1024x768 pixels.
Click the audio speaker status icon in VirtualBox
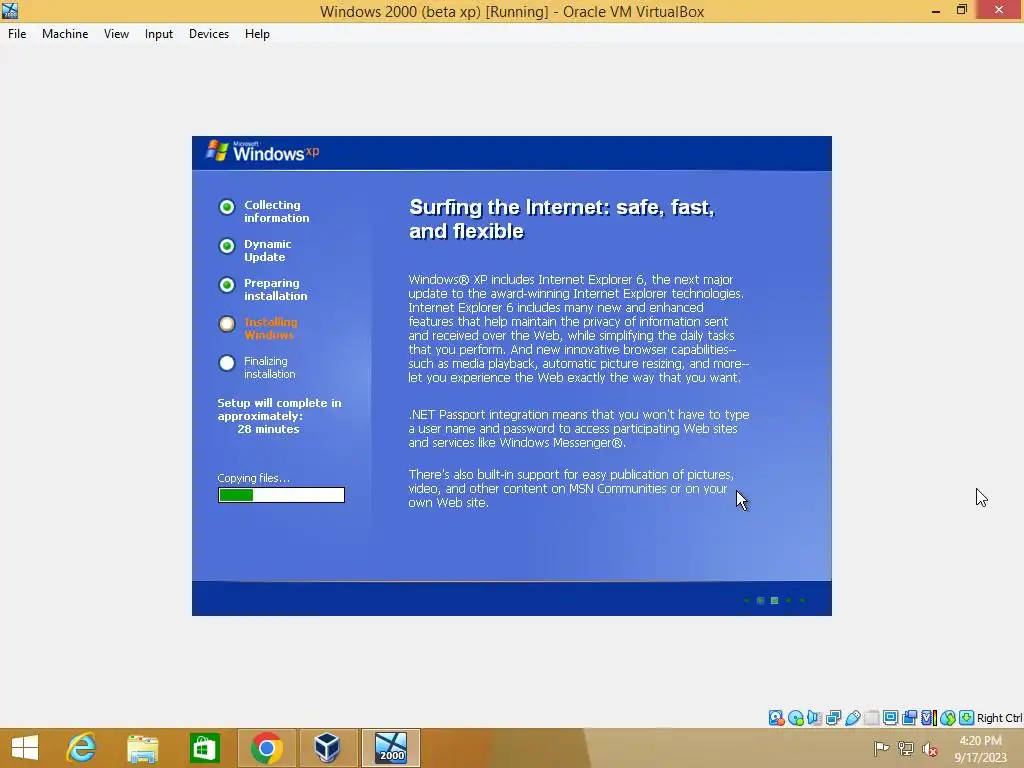coord(814,718)
